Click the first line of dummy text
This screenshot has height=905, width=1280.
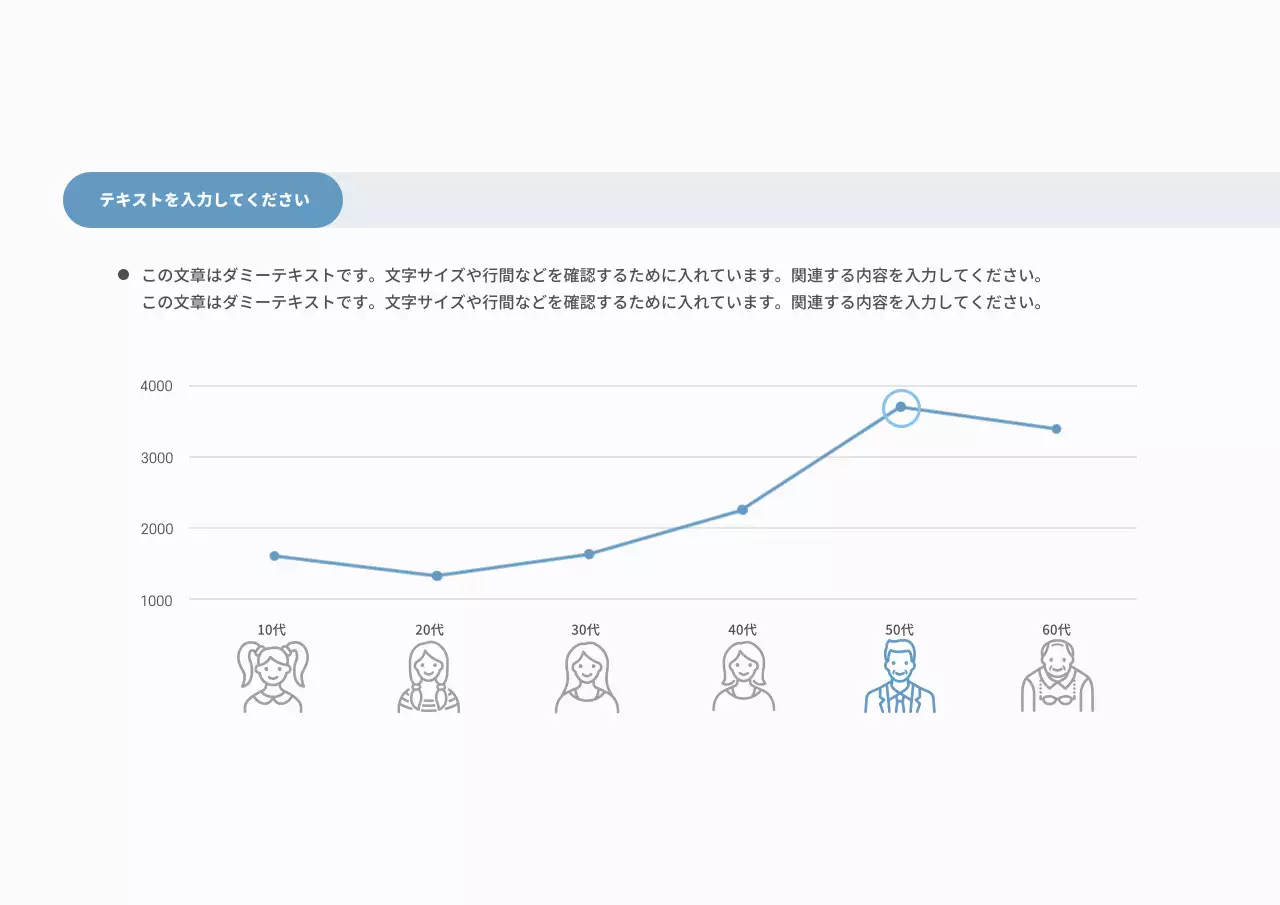[592, 275]
